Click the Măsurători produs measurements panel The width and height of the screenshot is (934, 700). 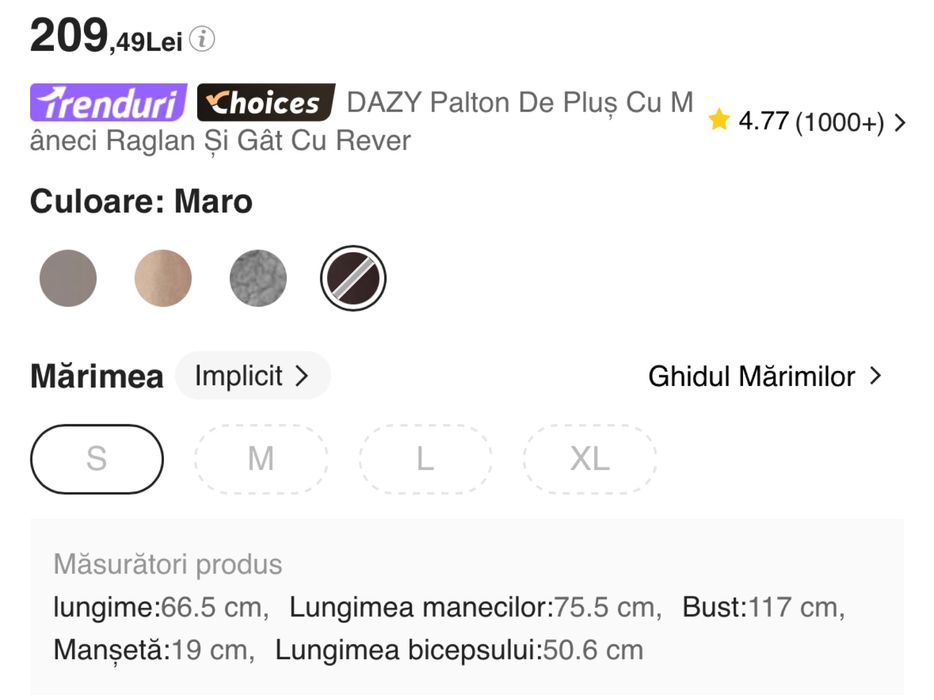point(466,607)
